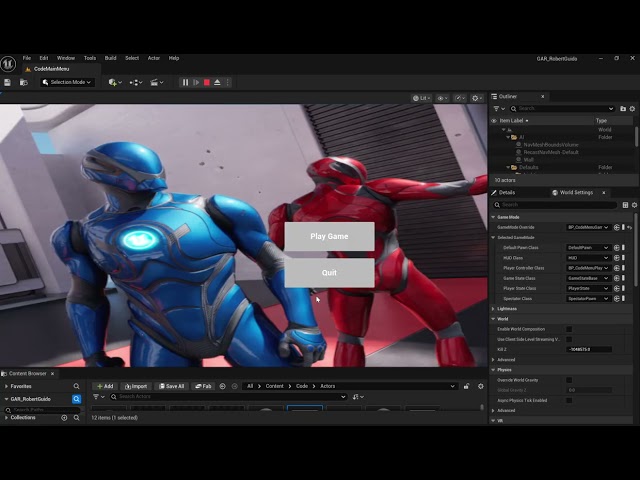
Task: Collapse the AI folder in Outliner
Action: coord(509,137)
